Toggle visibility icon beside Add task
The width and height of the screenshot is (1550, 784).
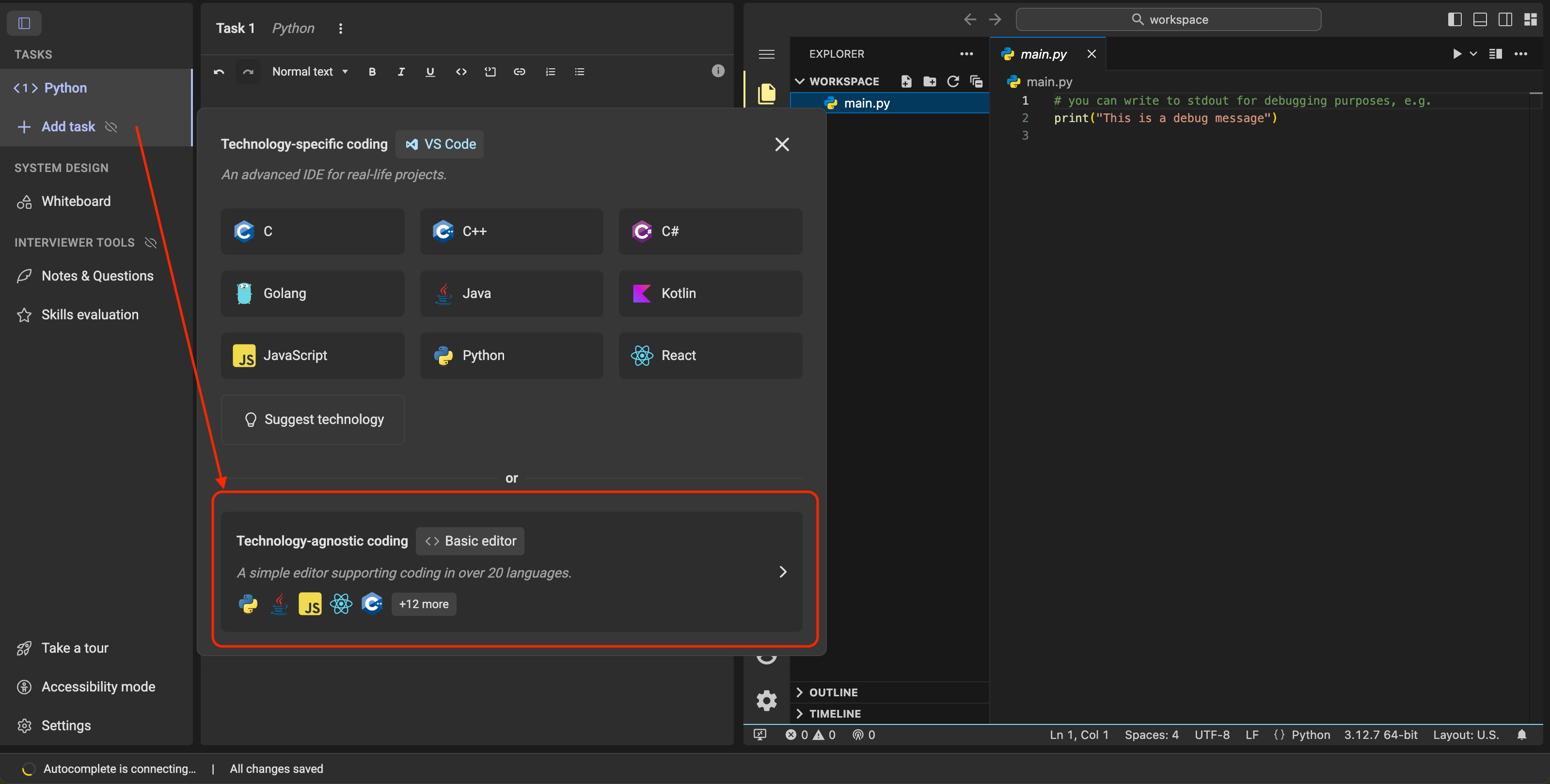point(111,126)
